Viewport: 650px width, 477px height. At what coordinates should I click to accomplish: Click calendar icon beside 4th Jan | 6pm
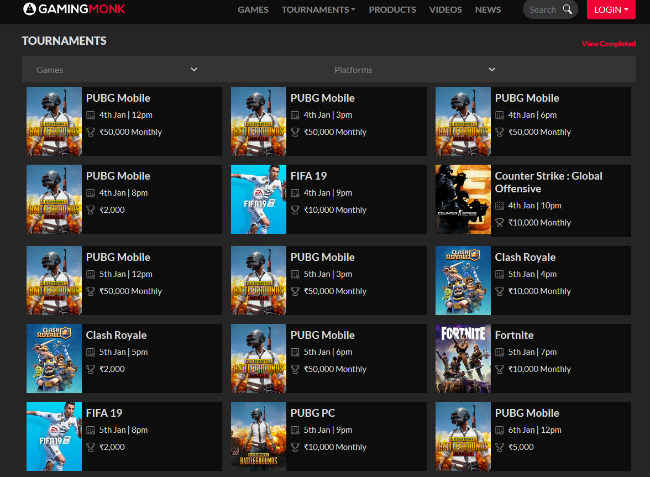(x=500, y=115)
